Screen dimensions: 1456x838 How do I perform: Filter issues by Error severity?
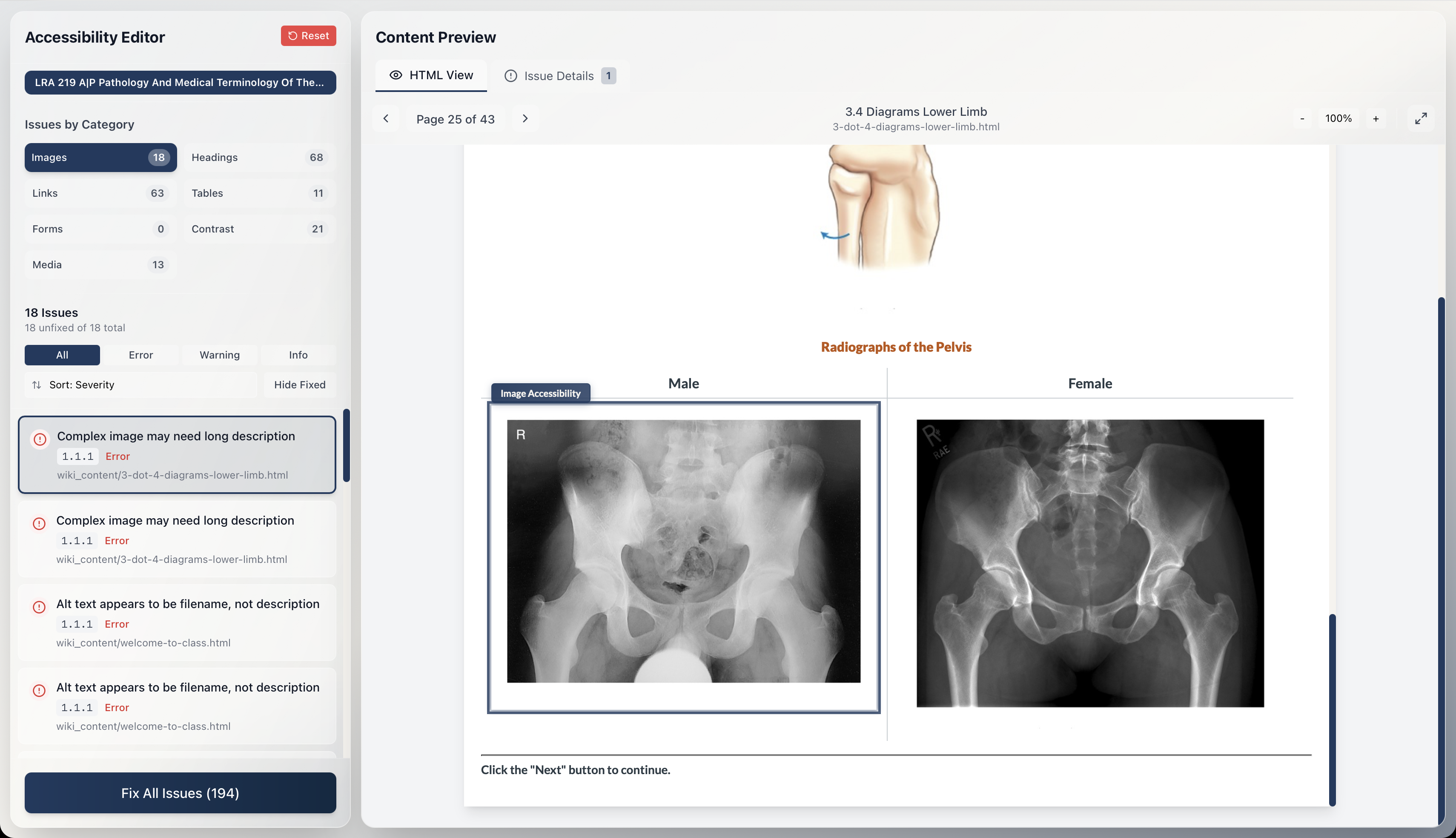click(x=141, y=355)
